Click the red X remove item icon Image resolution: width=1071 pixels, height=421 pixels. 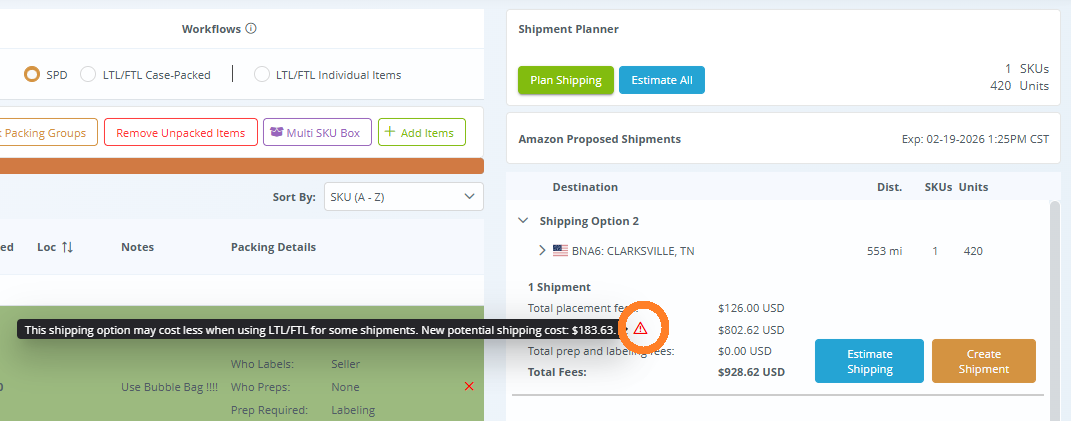click(x=469, y=386)
